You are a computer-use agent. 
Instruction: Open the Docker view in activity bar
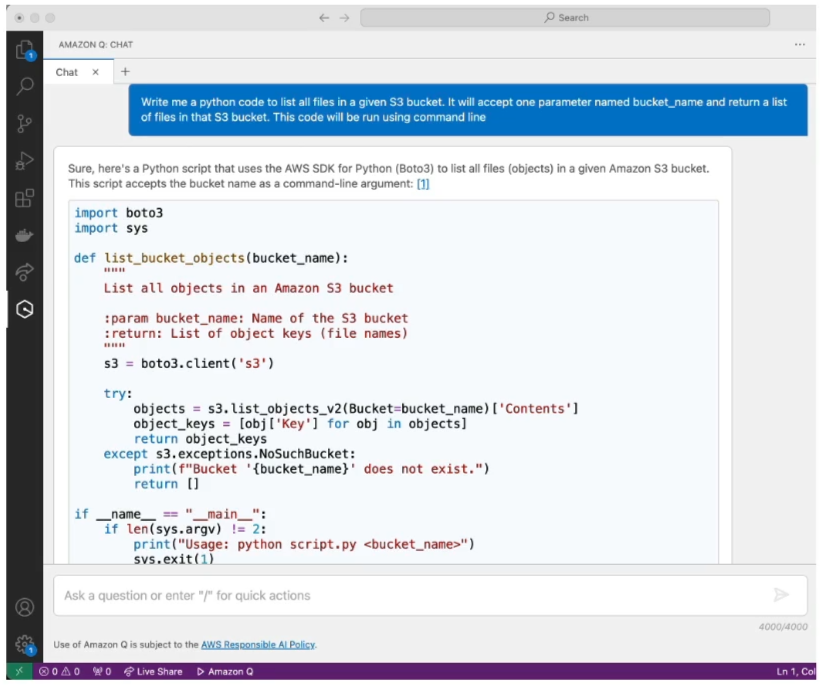click(x=25, y=235)
